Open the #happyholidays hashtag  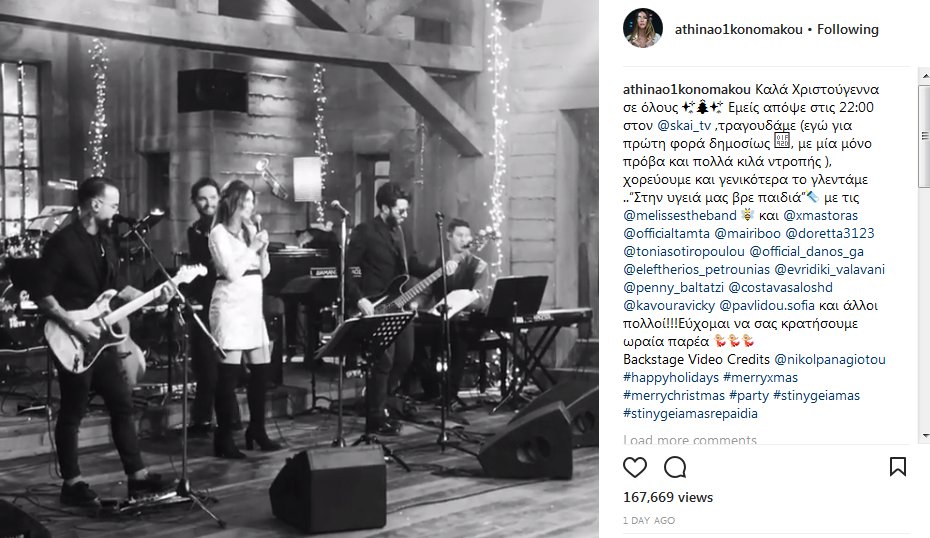pyautogui.click(x=671, y=377)
